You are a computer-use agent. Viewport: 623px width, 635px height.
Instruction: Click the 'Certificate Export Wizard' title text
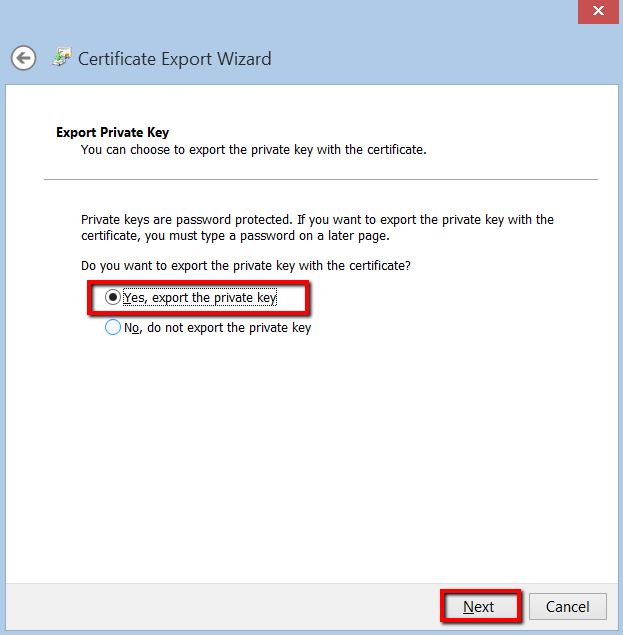[x=174, y=58]
